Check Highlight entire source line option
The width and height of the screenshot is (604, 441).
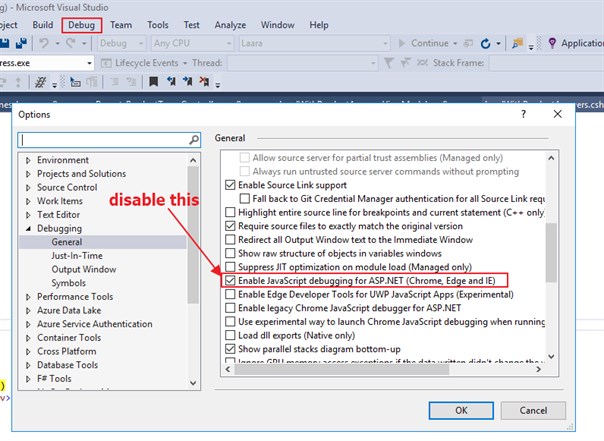pyautogui.click(x=230, y=212)
